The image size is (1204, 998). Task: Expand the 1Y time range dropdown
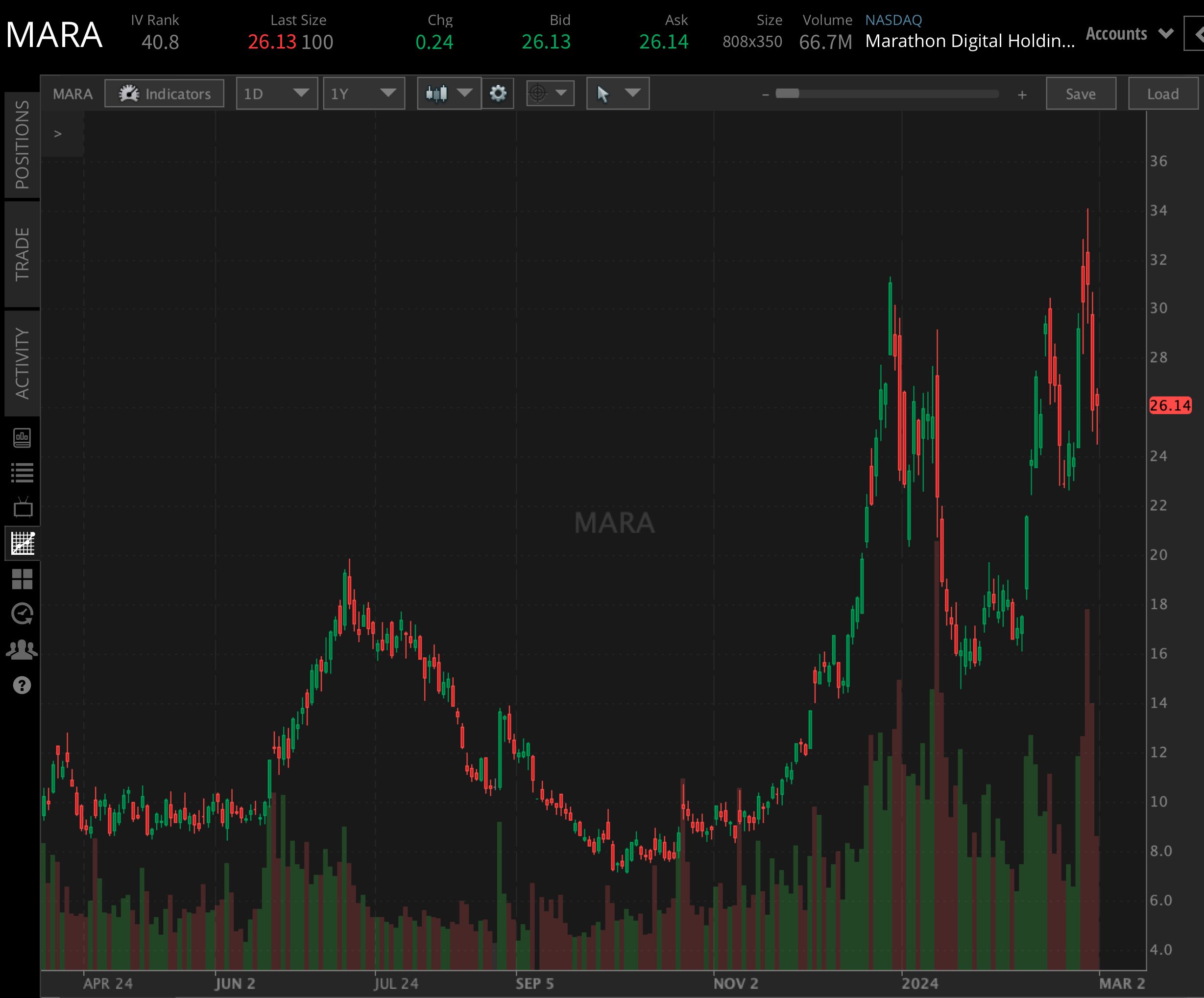(x=363, y=94)
